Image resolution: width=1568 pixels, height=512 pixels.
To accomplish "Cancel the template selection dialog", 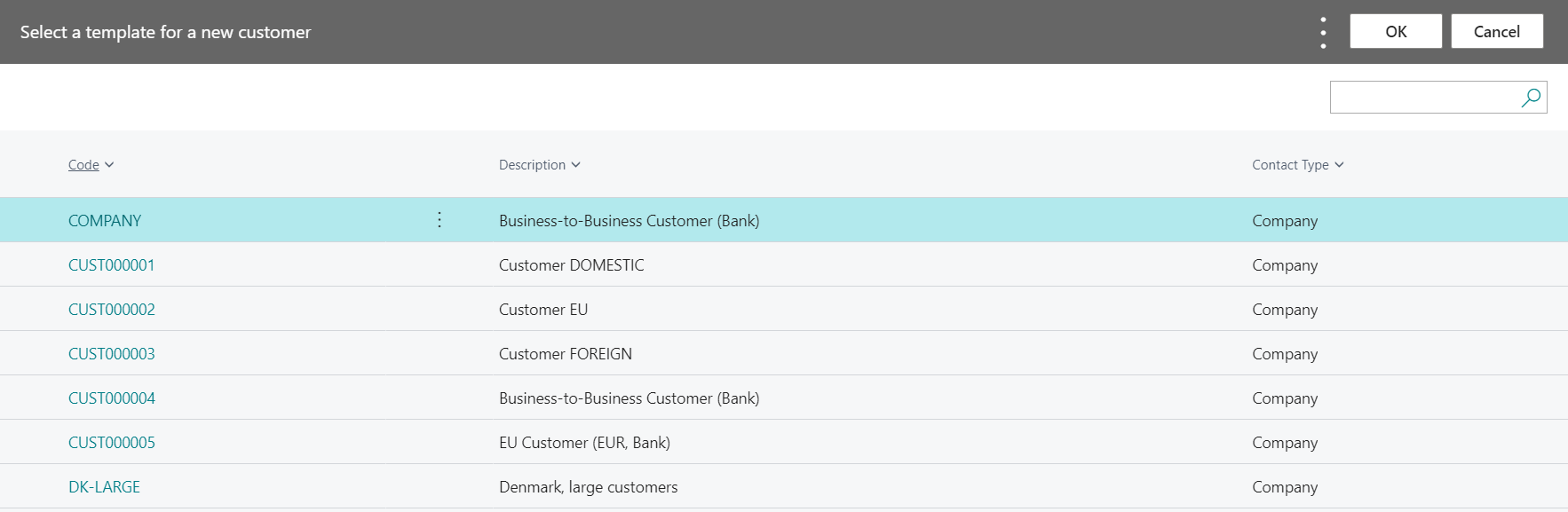I will point(1497,32).
